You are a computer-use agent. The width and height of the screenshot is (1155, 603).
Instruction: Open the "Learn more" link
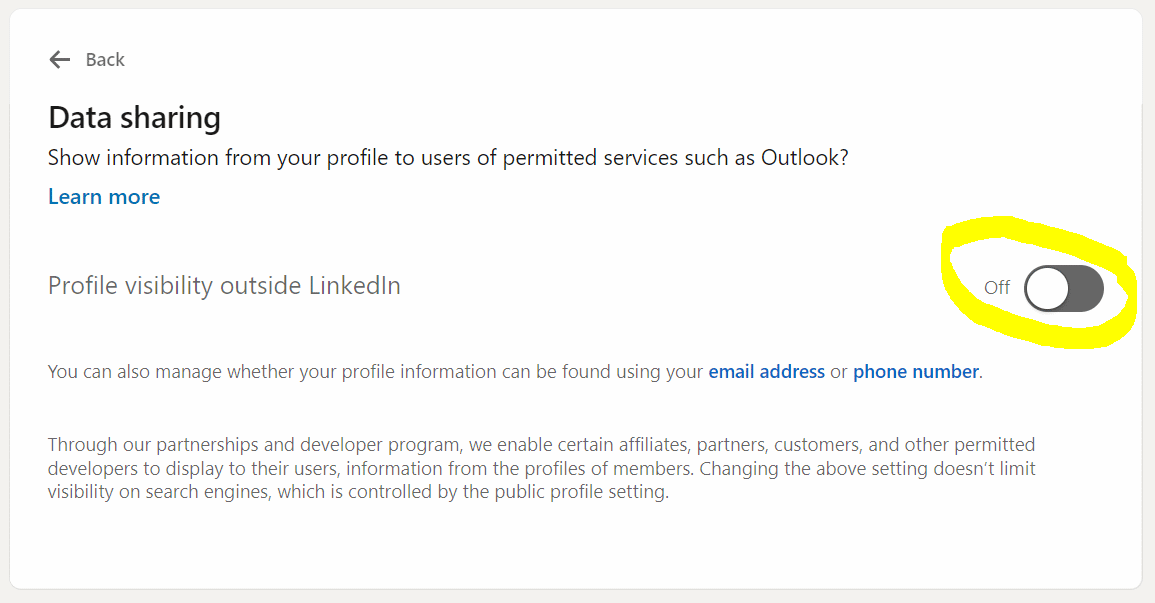104,197
